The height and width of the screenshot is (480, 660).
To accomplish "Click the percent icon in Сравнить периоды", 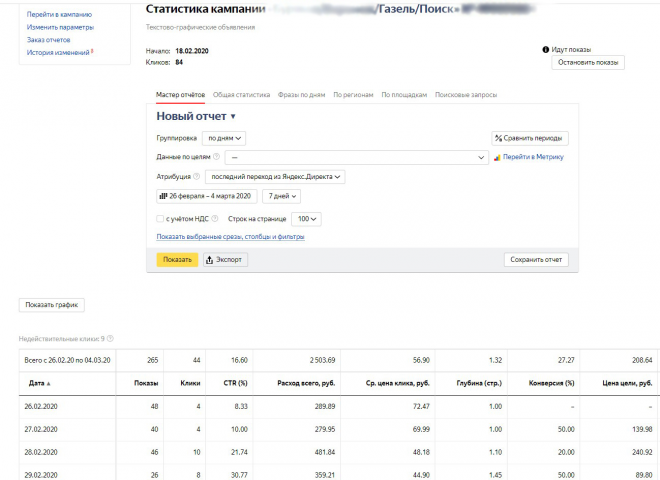I will (x=498, y=138).
